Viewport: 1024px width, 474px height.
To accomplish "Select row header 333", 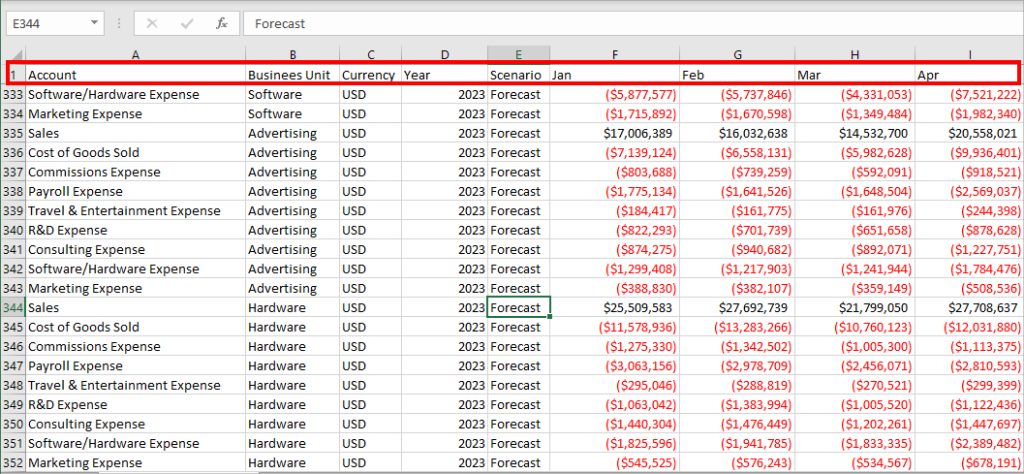I will tap(13, 95).
